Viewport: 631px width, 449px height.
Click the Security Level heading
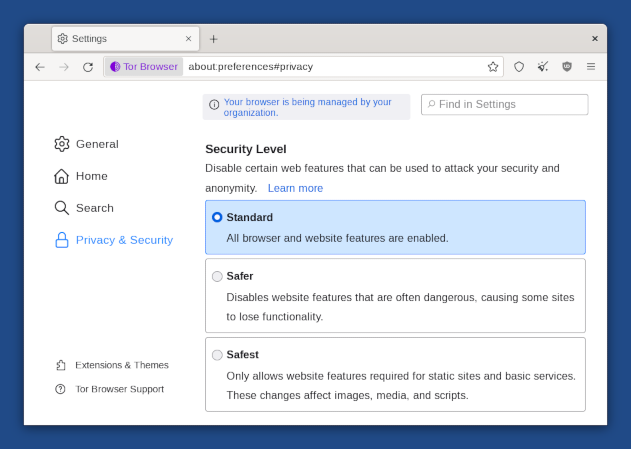[x=246, y=149]
